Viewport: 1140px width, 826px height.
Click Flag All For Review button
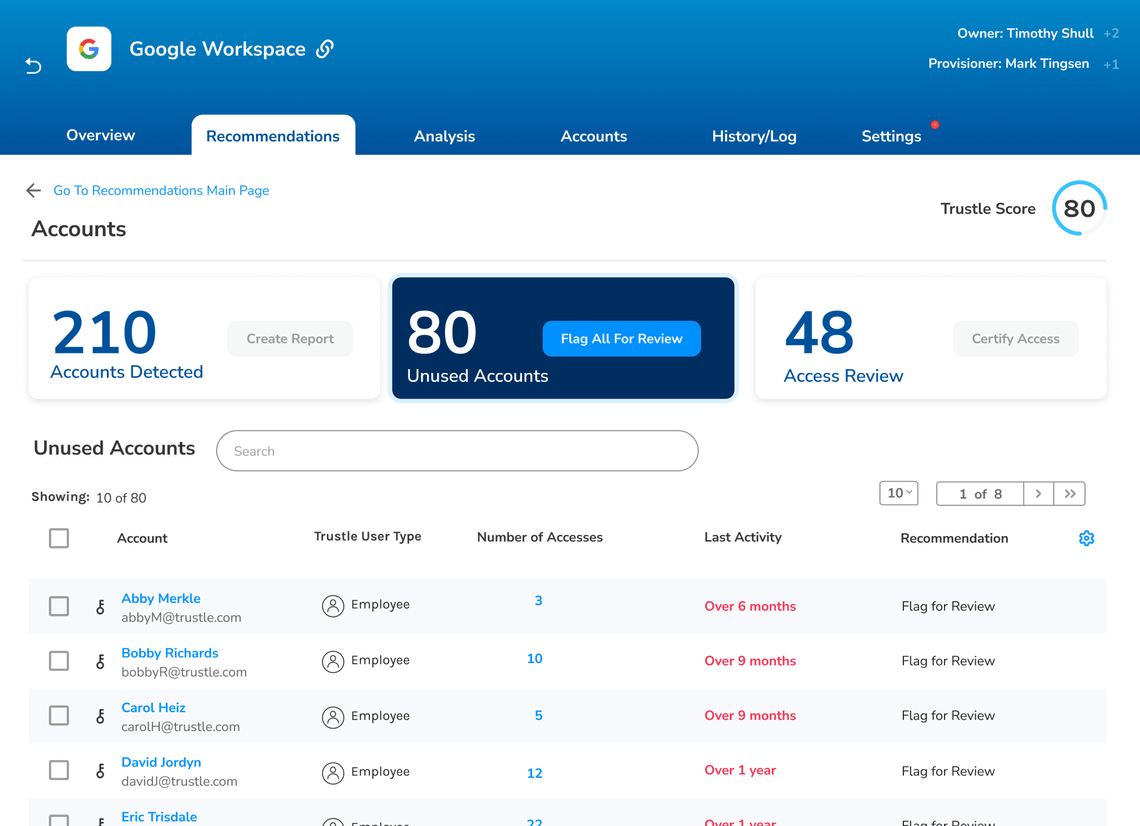(x=622, y=339)
